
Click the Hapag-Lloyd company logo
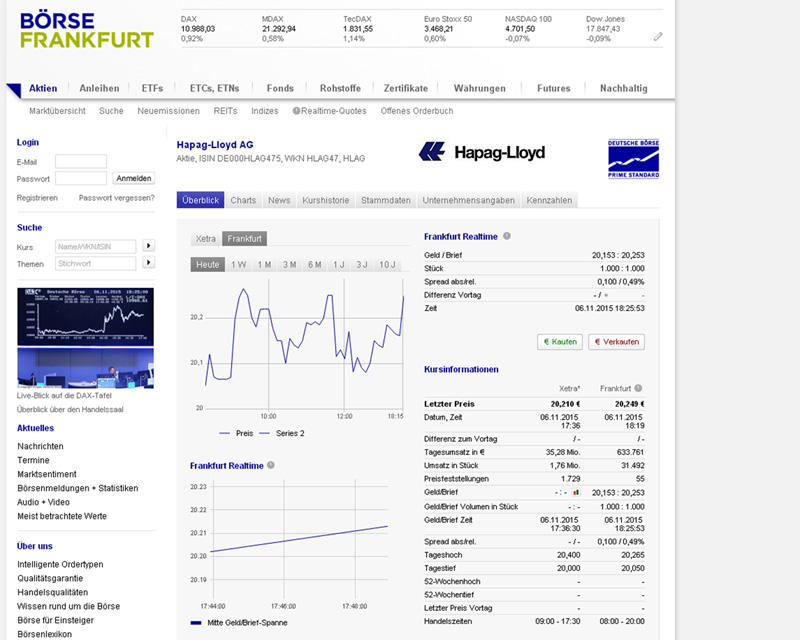482,152
